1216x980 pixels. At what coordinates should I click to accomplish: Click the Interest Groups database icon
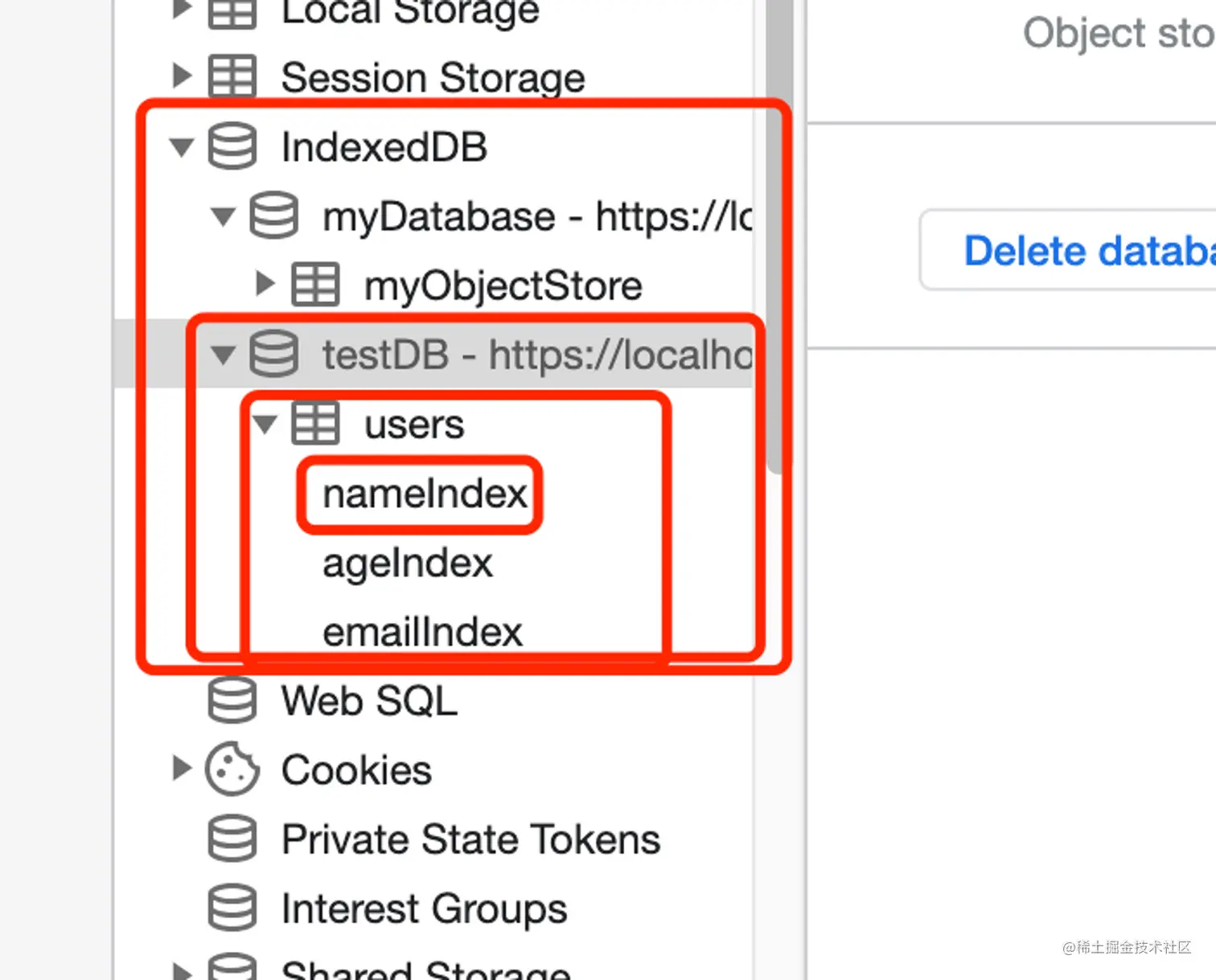pos(232,908)
